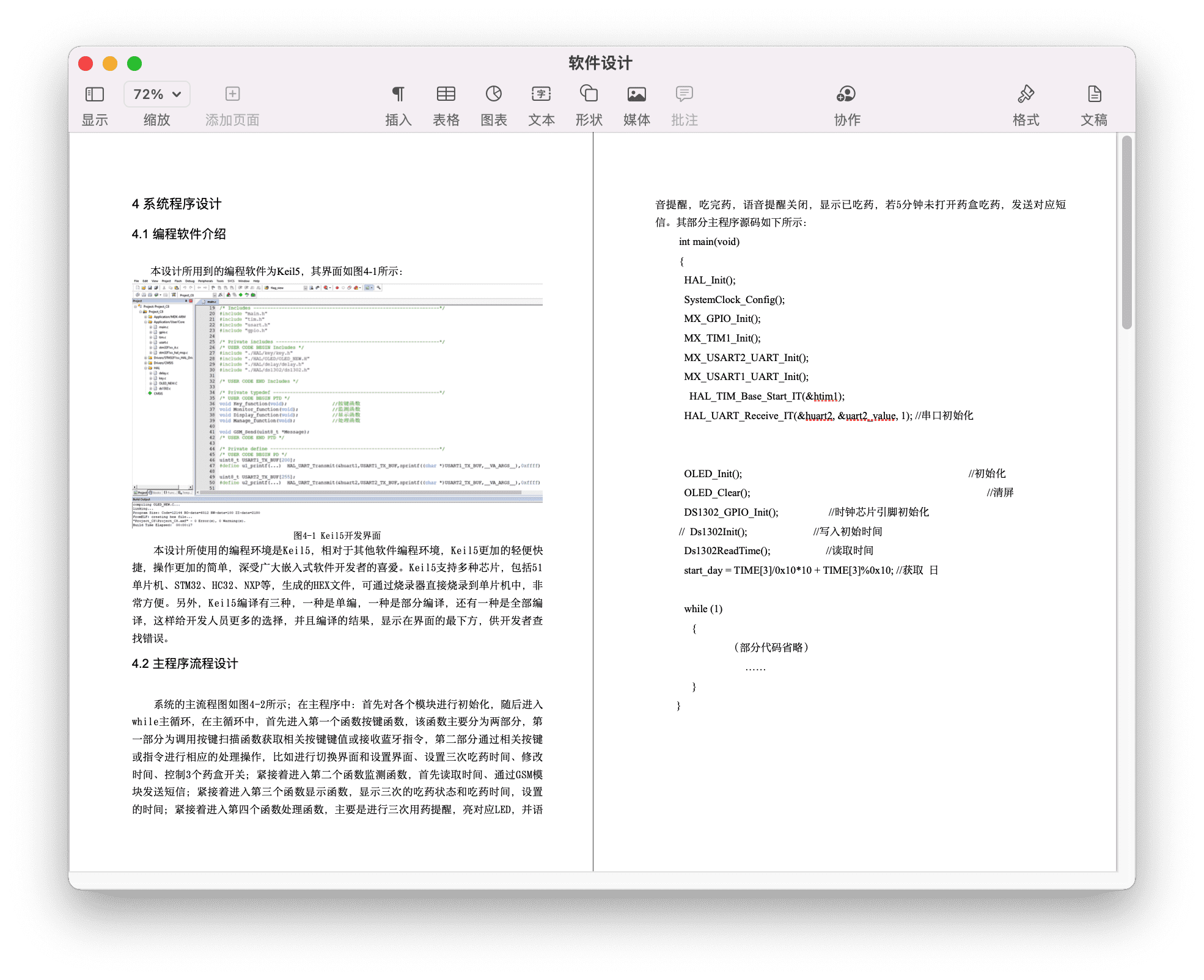Open the 形状 shapes icon

(x=589, y=93)
